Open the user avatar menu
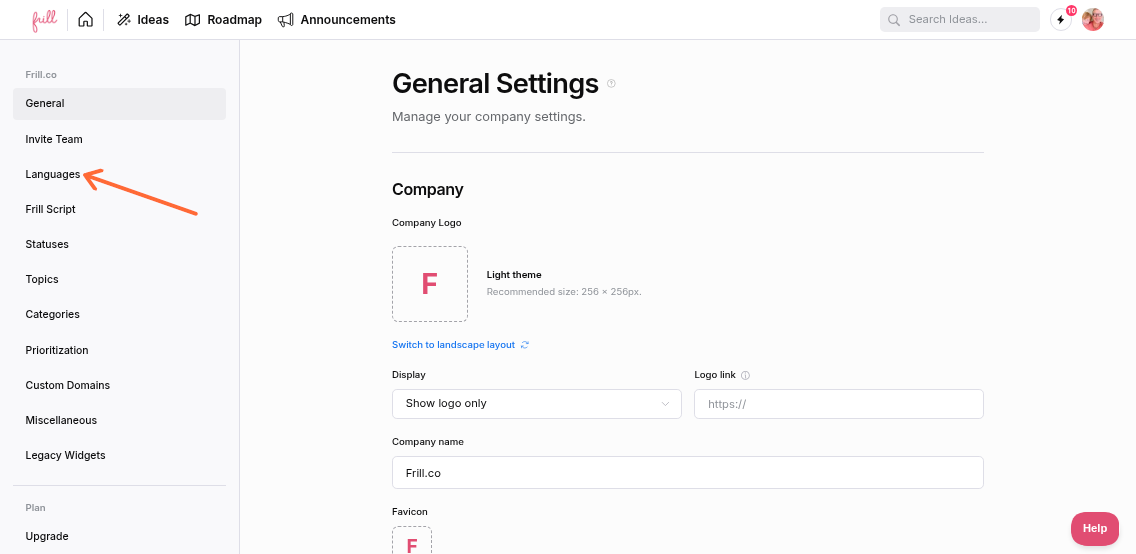The height and width of the screenshot is (554, 1136). click(1093, 20)
